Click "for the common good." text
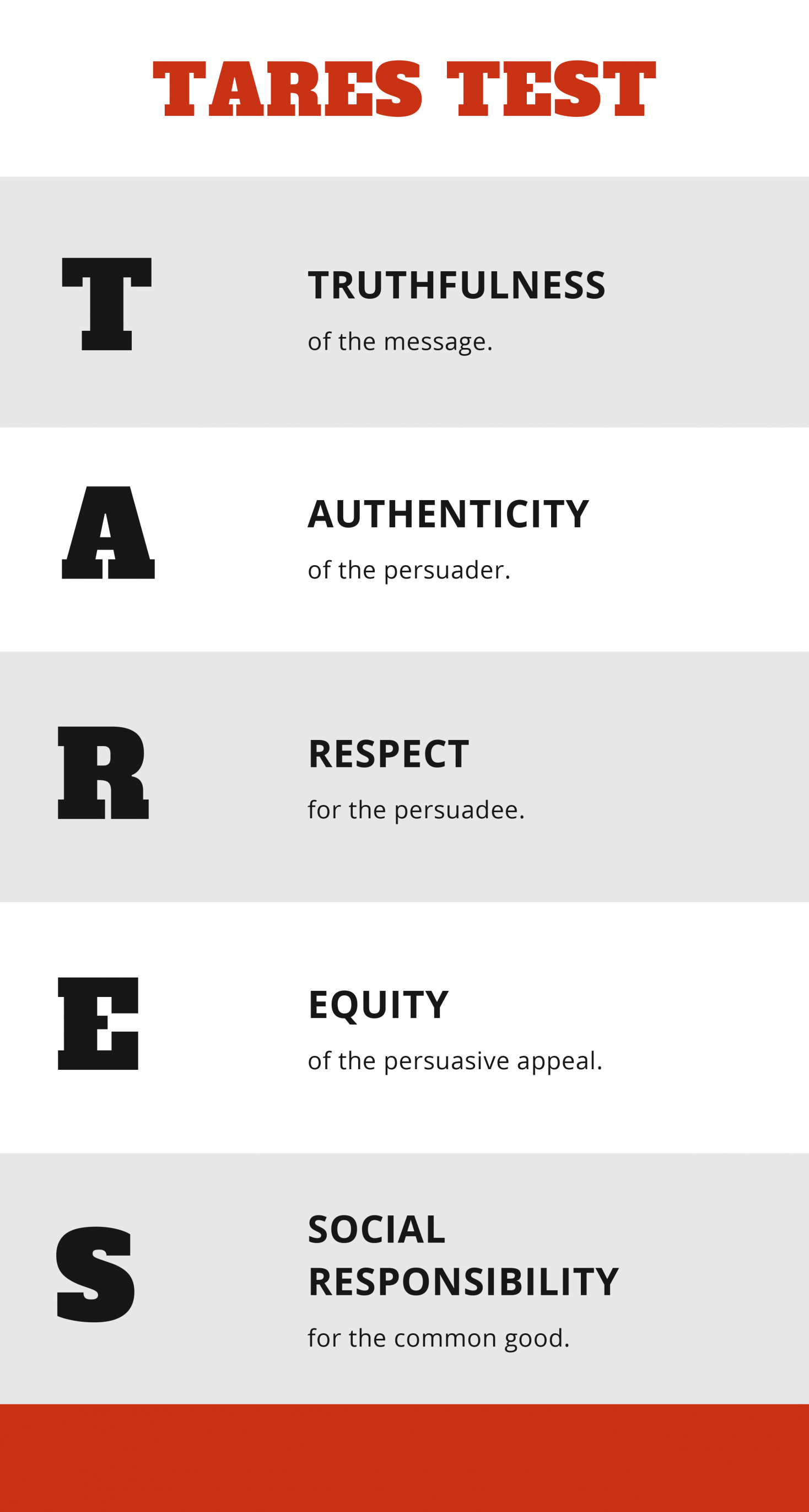The width and height of the screenshot is (809, 1512). (439, 1338)
